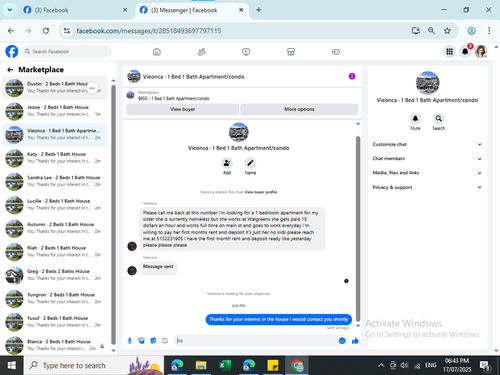Select the Messenger | Facebook tab

click(192, 10)
